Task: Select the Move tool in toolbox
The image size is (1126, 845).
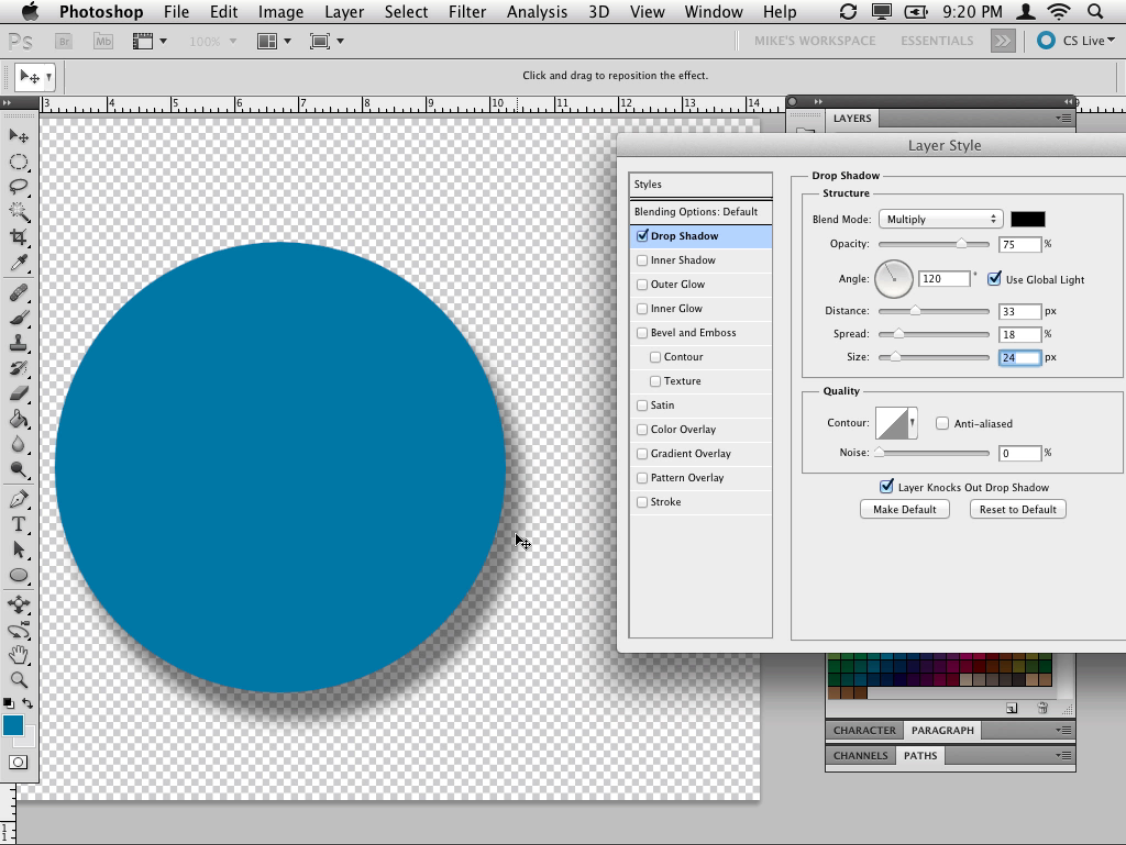Action: (x=19, y=136)
